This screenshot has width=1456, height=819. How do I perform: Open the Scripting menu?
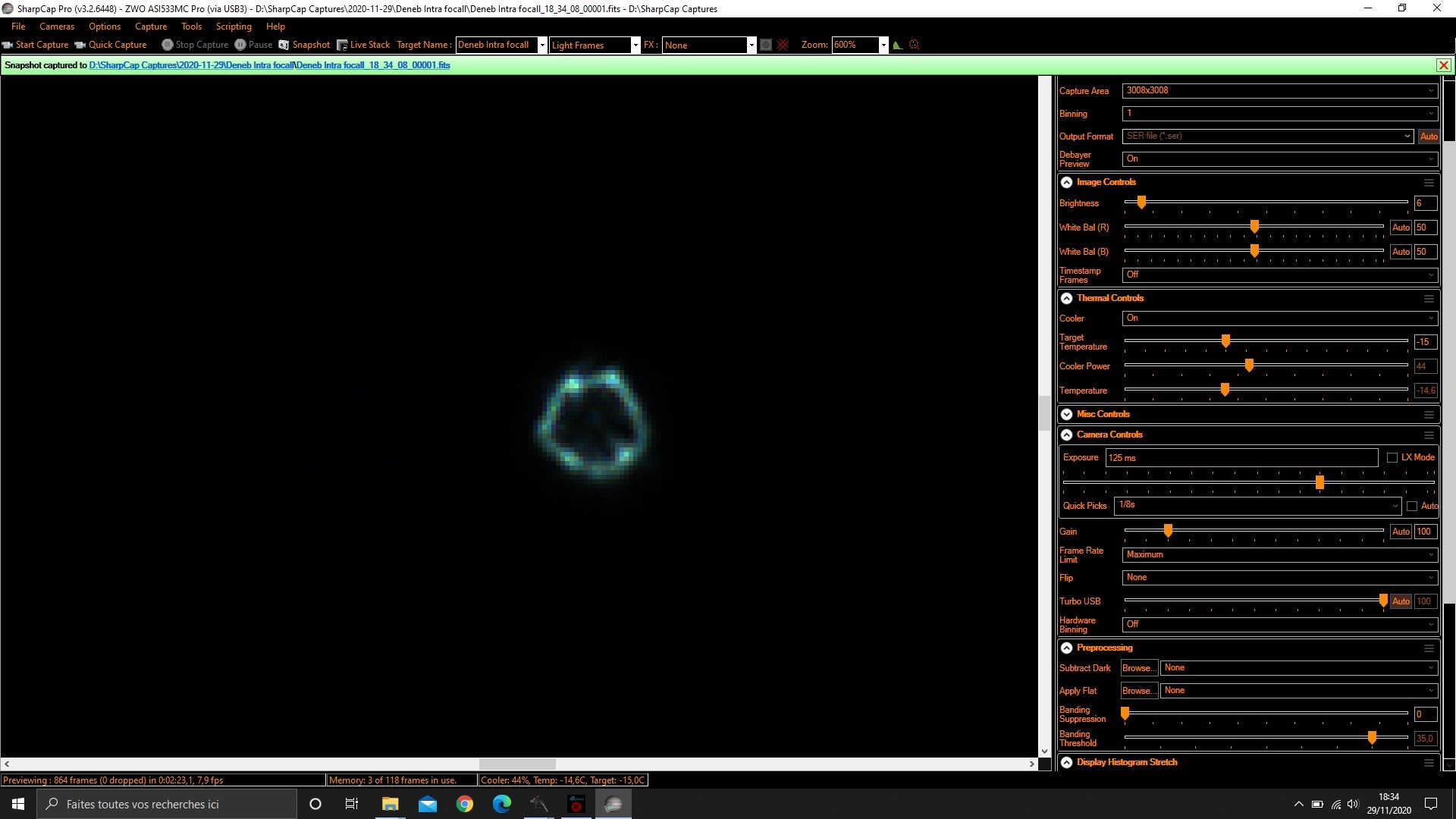tap(234, 27)
